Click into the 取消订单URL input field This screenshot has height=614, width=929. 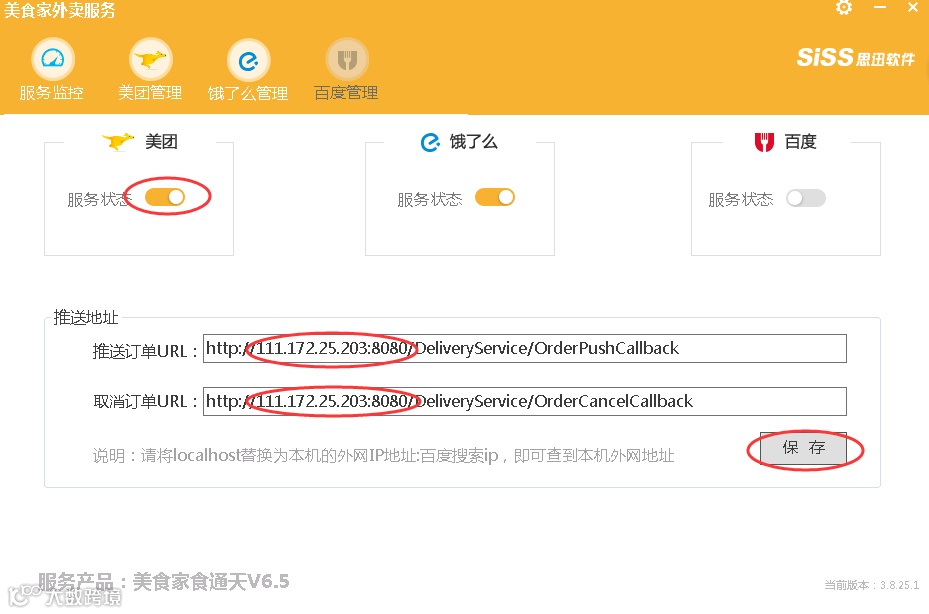click(524, 402)
